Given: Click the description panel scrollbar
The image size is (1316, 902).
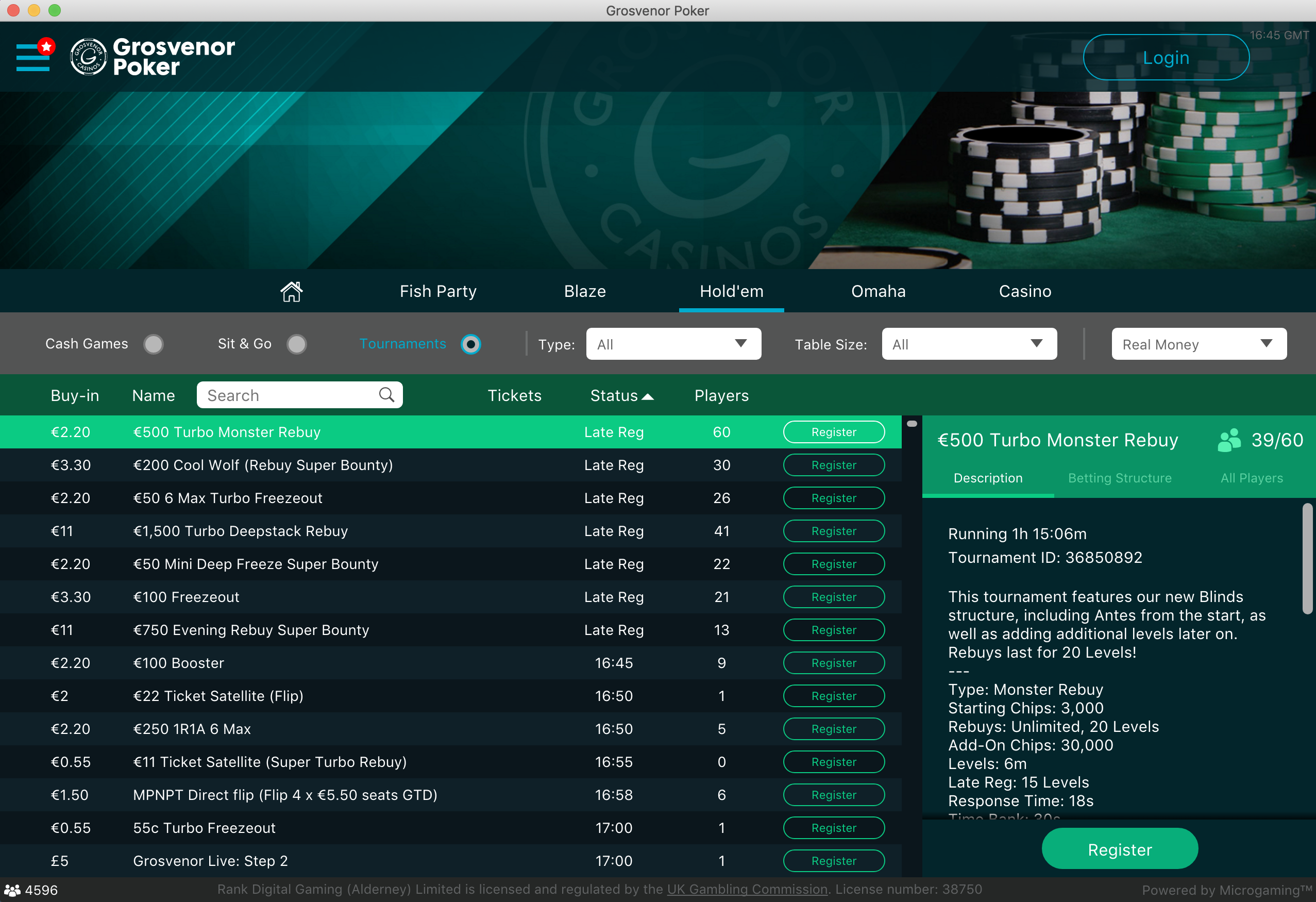Looking at the screenshot, I should click(1307, 559).
